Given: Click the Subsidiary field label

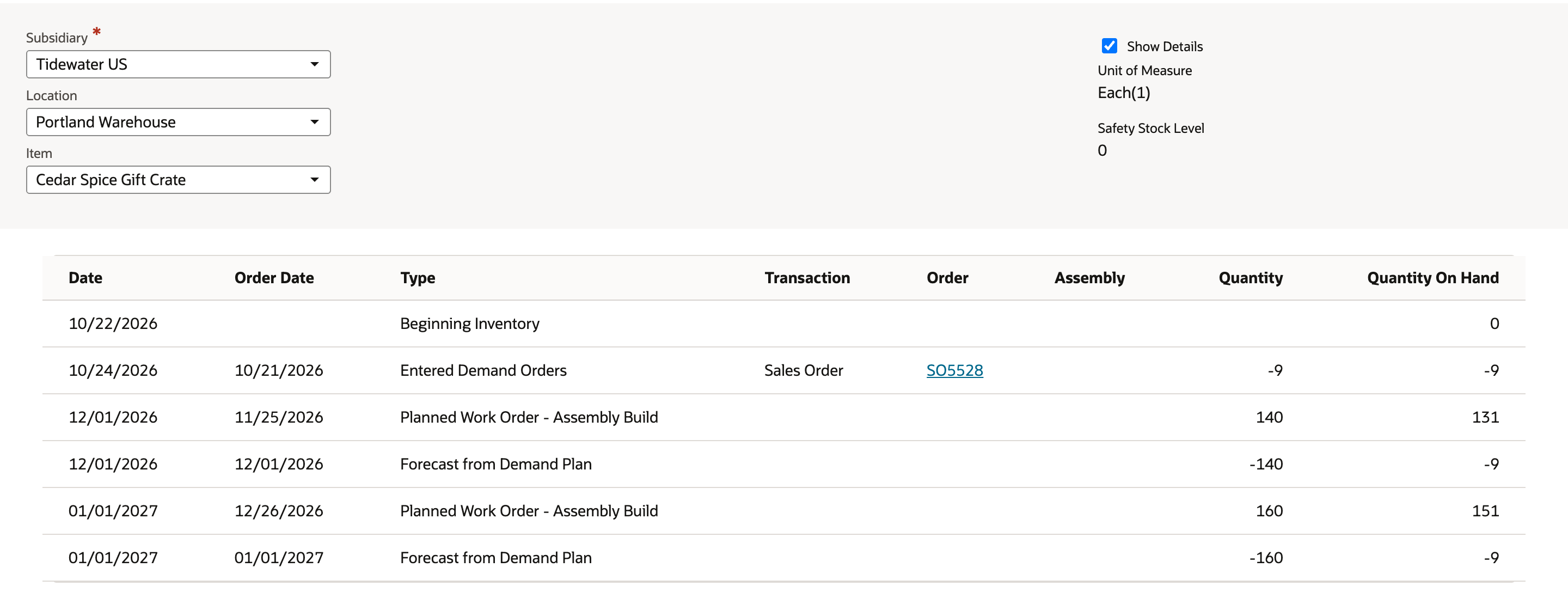Looking at the screenshot, I should (57, 38).
